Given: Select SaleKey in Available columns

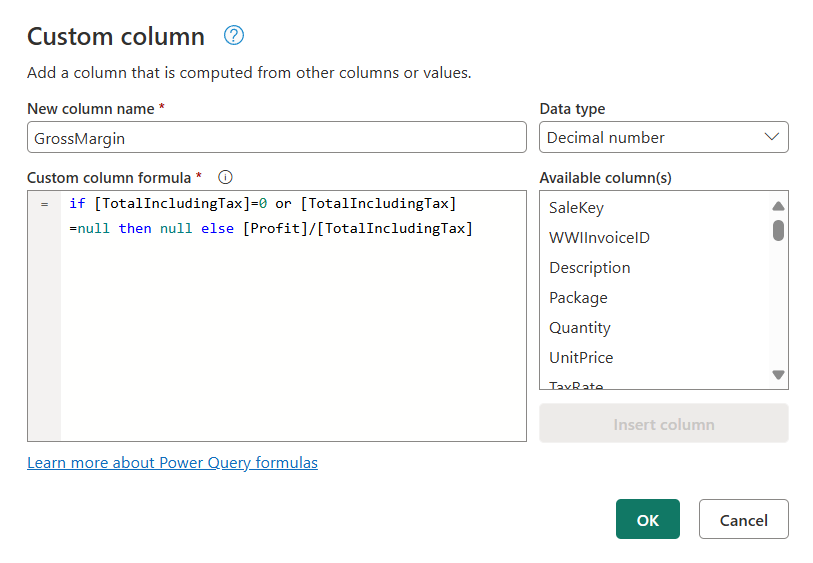Looking at the screenshot, I should coord(576,208).
